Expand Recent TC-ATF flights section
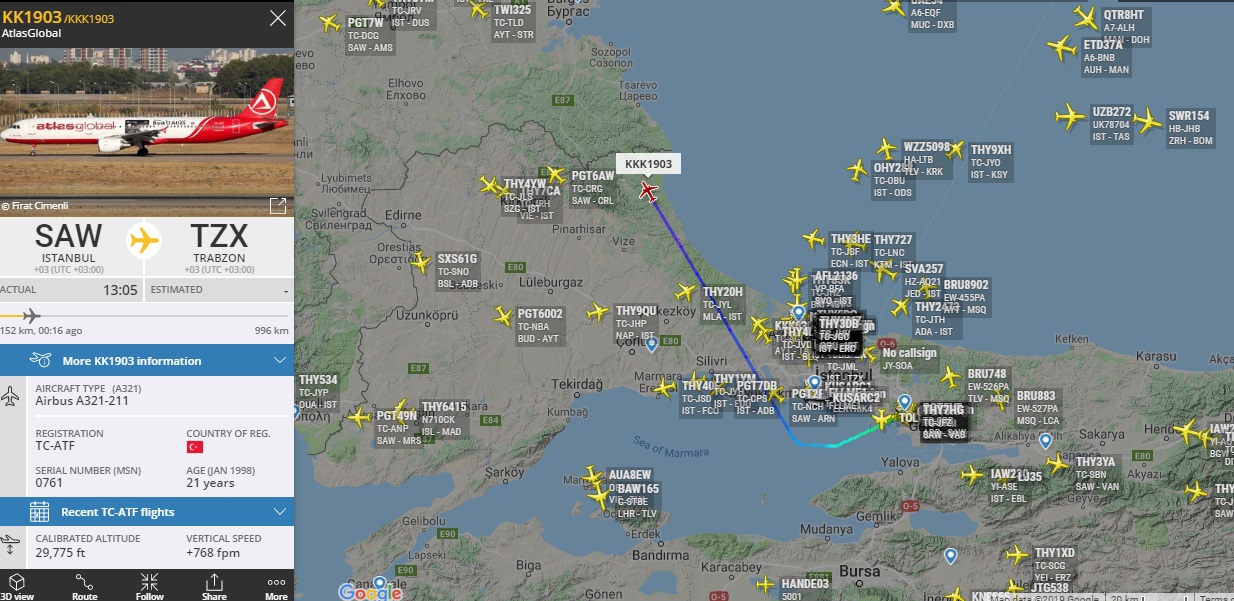The width and height of the screenshot is (1234, 601). [x=147, y=512]
